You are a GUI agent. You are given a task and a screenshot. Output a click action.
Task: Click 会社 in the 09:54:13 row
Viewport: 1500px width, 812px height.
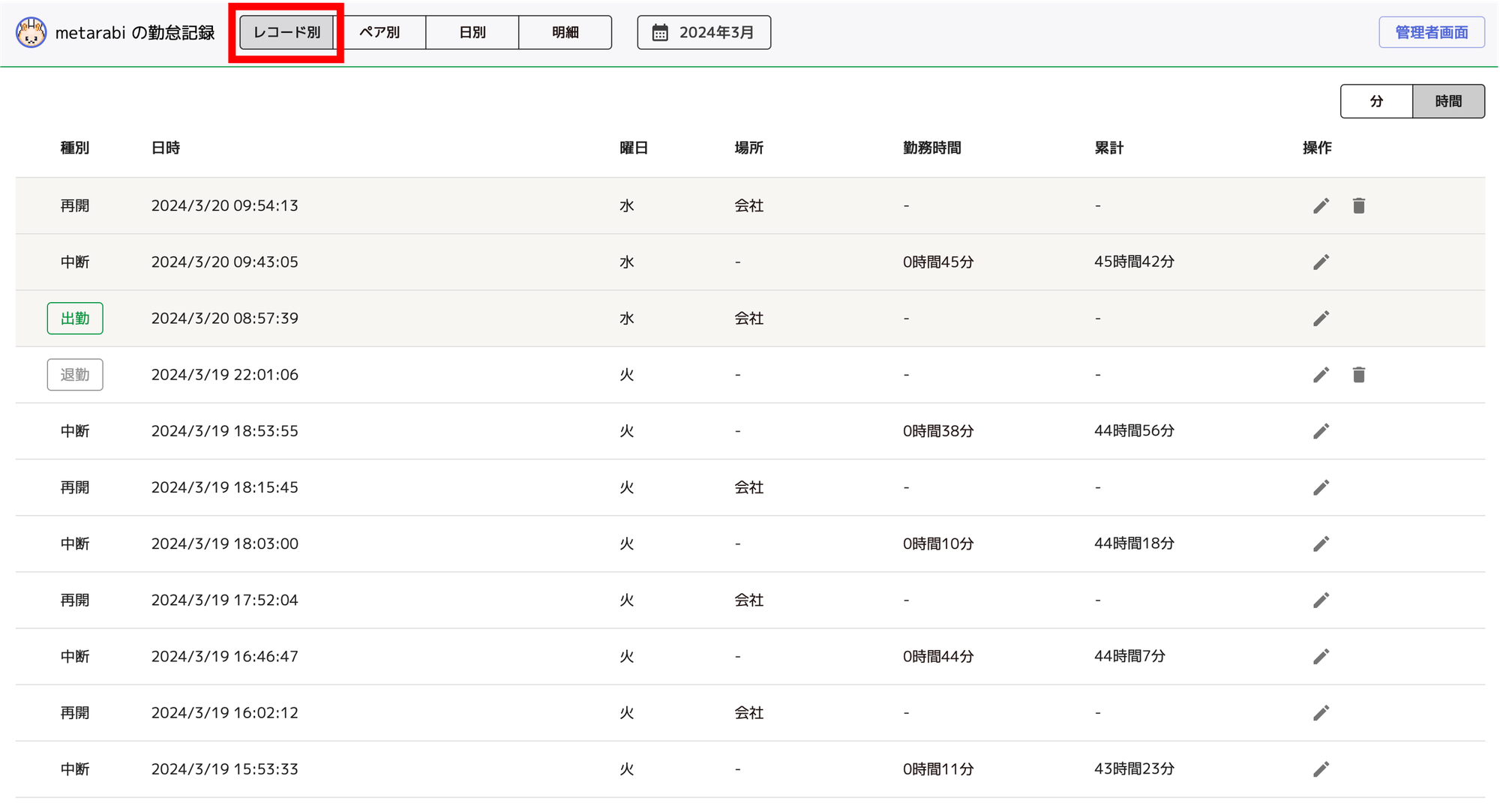(748, 205)
